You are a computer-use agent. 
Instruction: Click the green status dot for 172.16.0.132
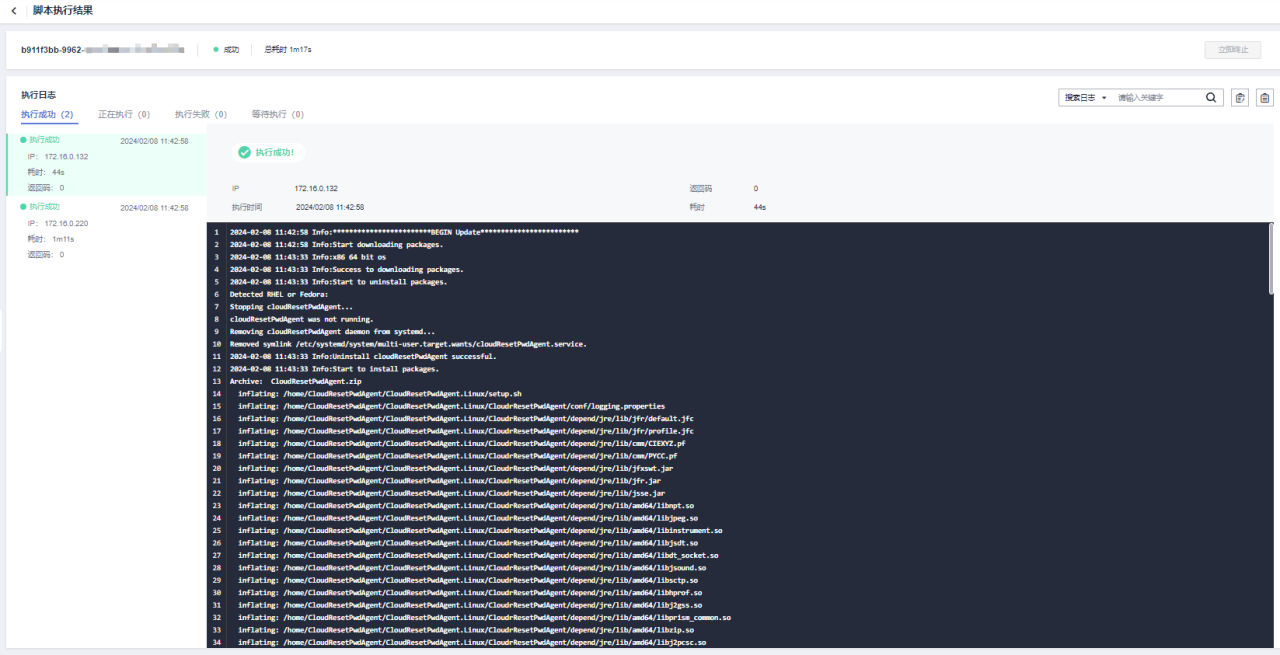[x=23, y=140]
